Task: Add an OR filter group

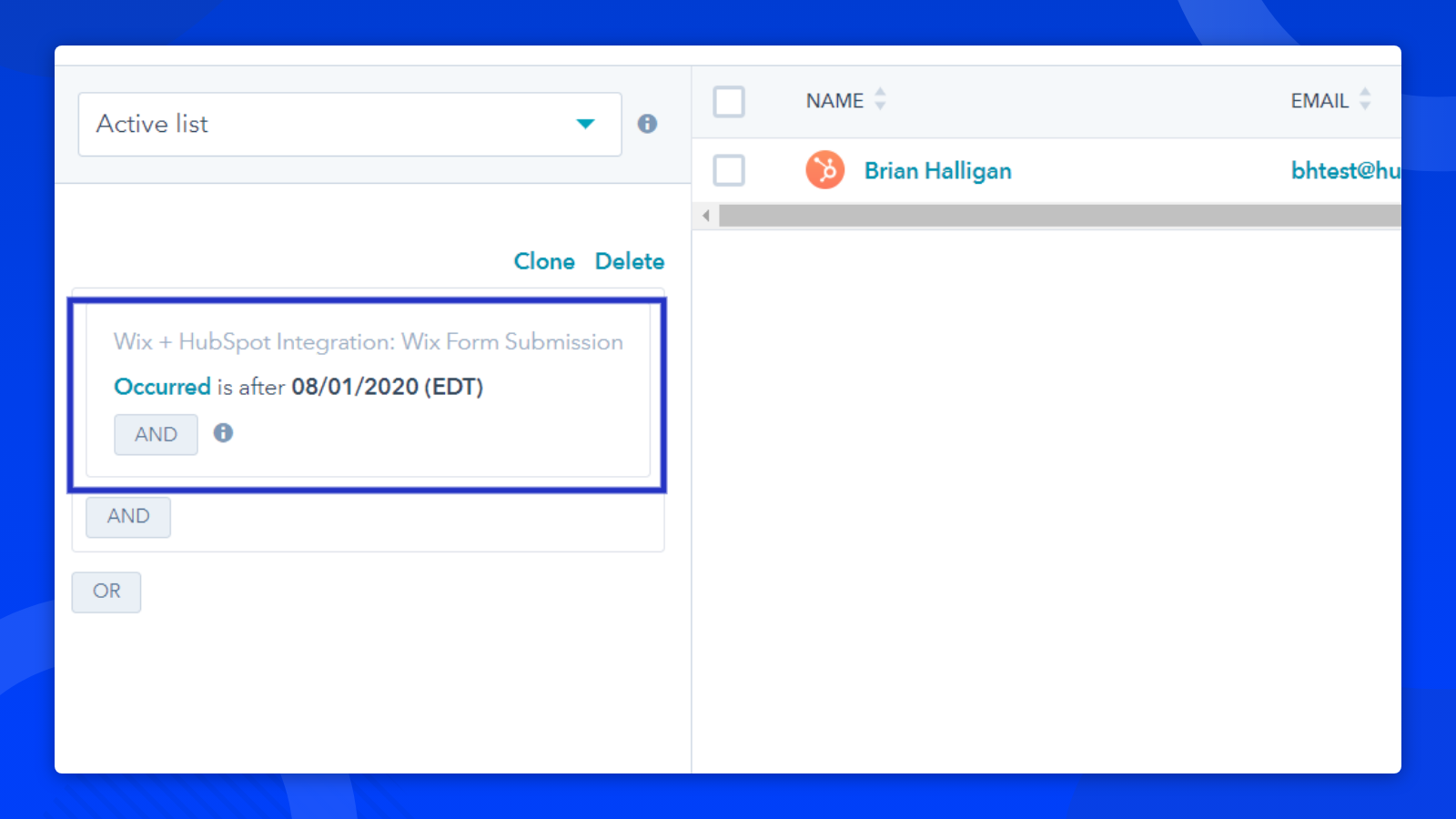Action: [x=106, y=591]
